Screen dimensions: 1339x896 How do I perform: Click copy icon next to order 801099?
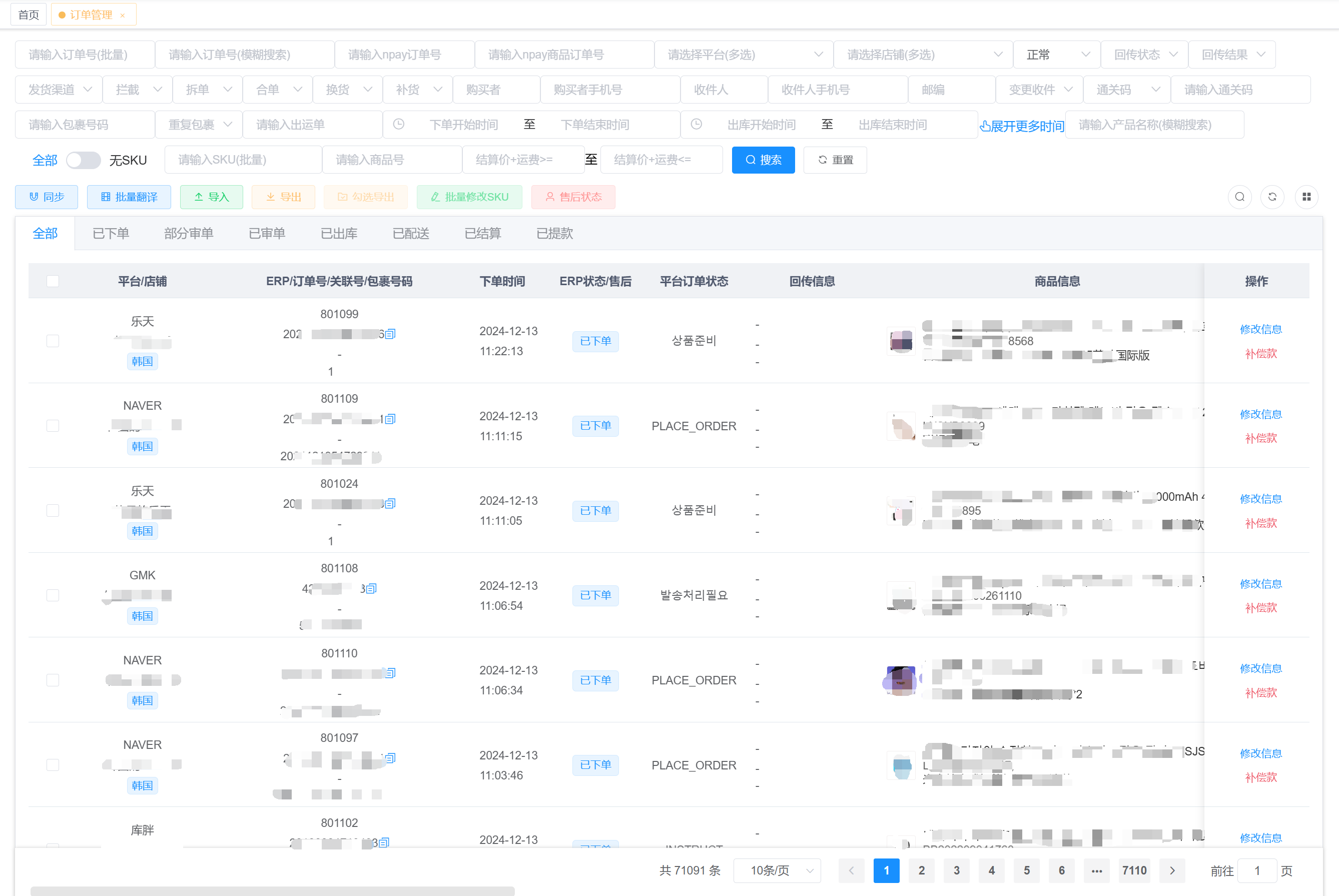[390, 334]
